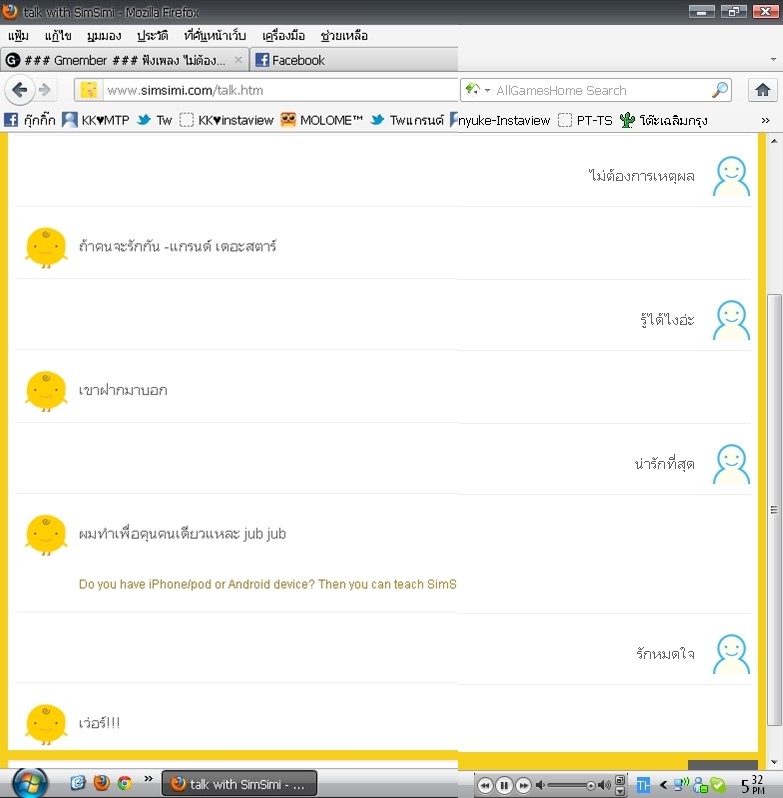Open the KK♥MTP bookmark
This screenshot has width=783, height=798.
pyautogui.click(x=96, y=120)
